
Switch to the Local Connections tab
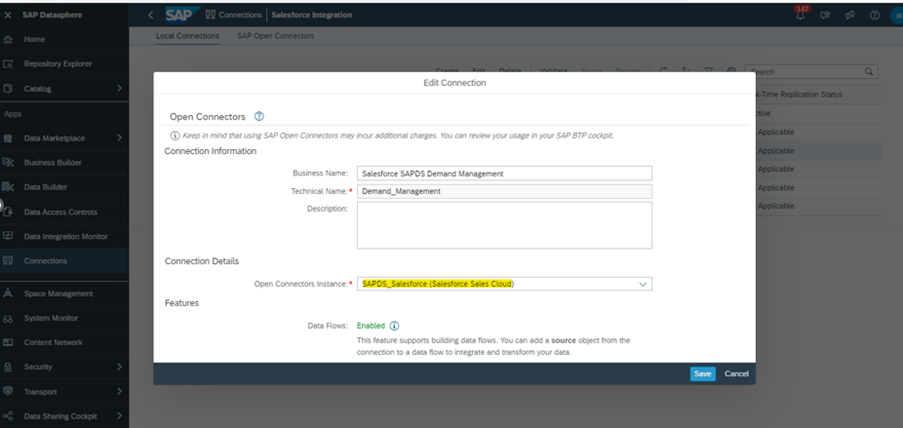pyautogui.click(x=187, y=36)
